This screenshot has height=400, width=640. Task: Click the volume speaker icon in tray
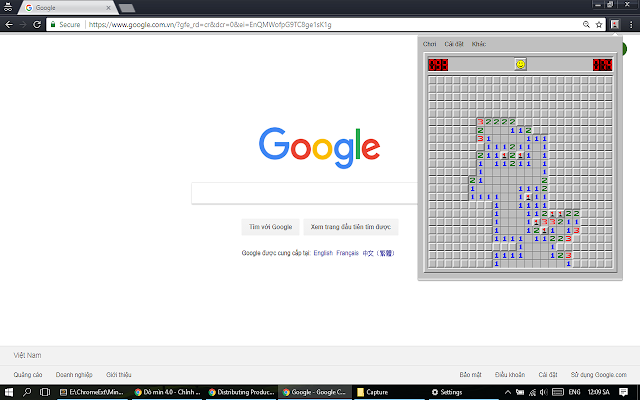(544, 392)
